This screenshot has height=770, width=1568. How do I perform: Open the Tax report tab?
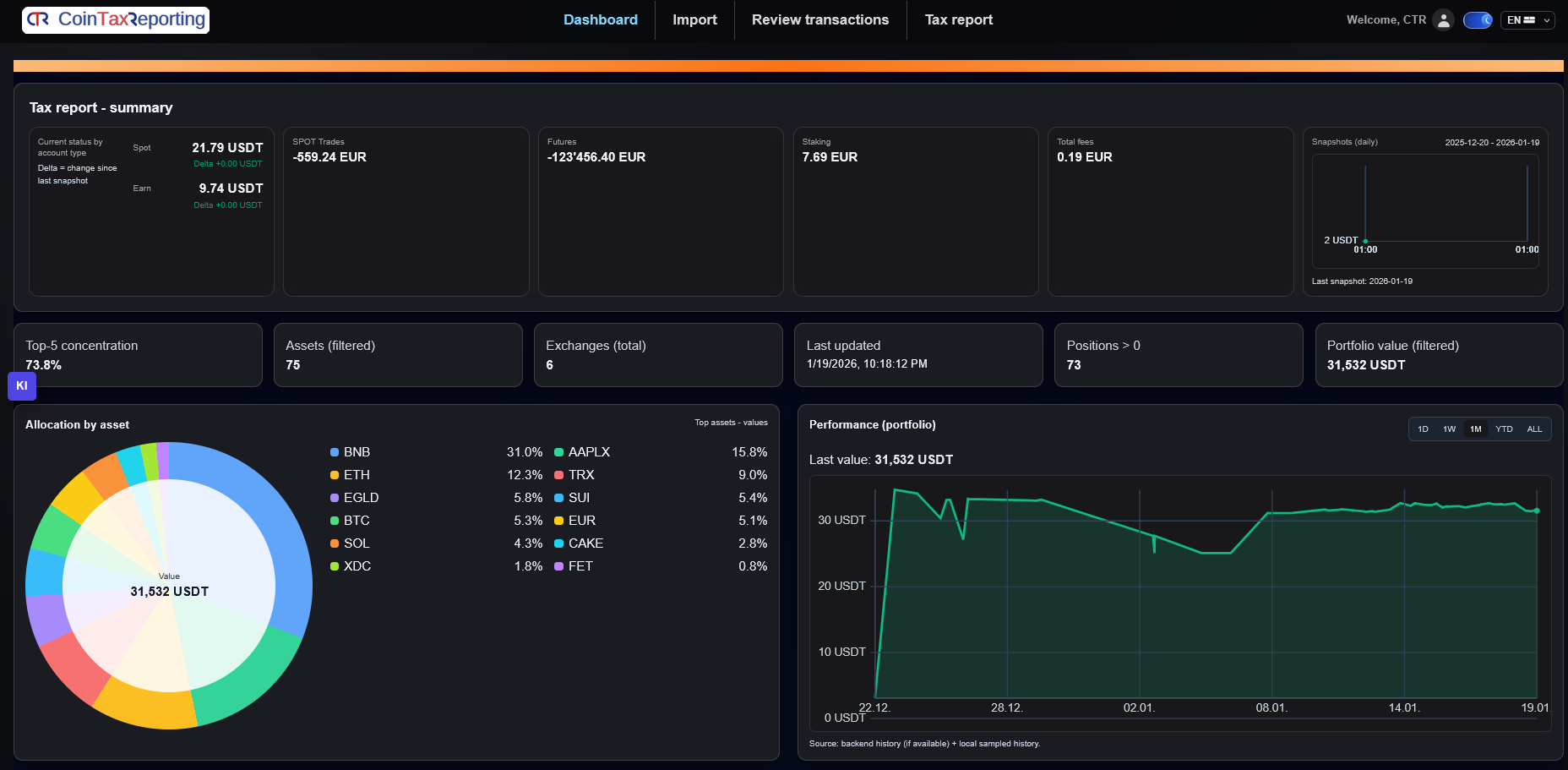pyautogui.click(x=959, y=19)
